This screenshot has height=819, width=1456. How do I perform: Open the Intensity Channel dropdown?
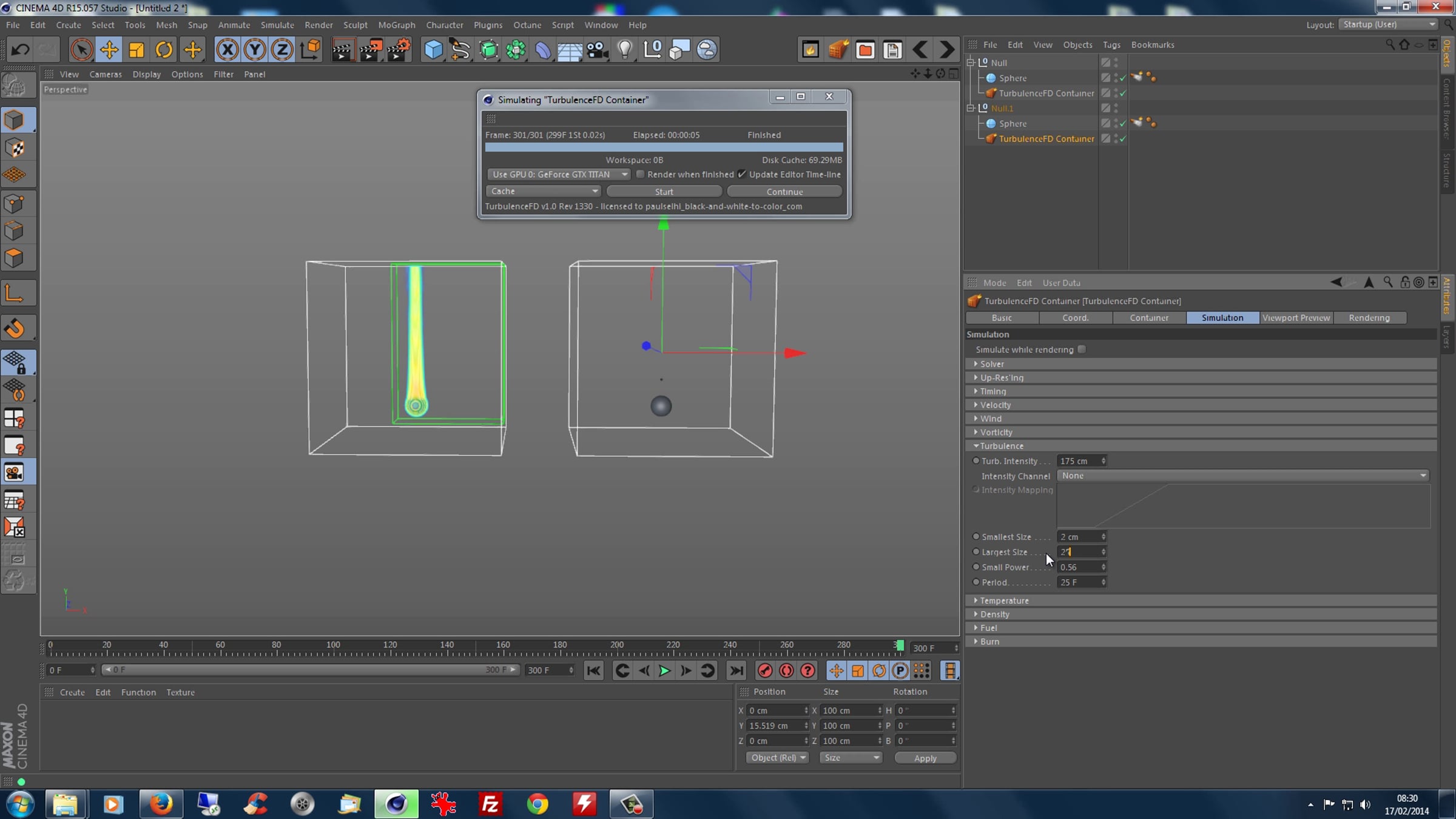point(1243,476)
